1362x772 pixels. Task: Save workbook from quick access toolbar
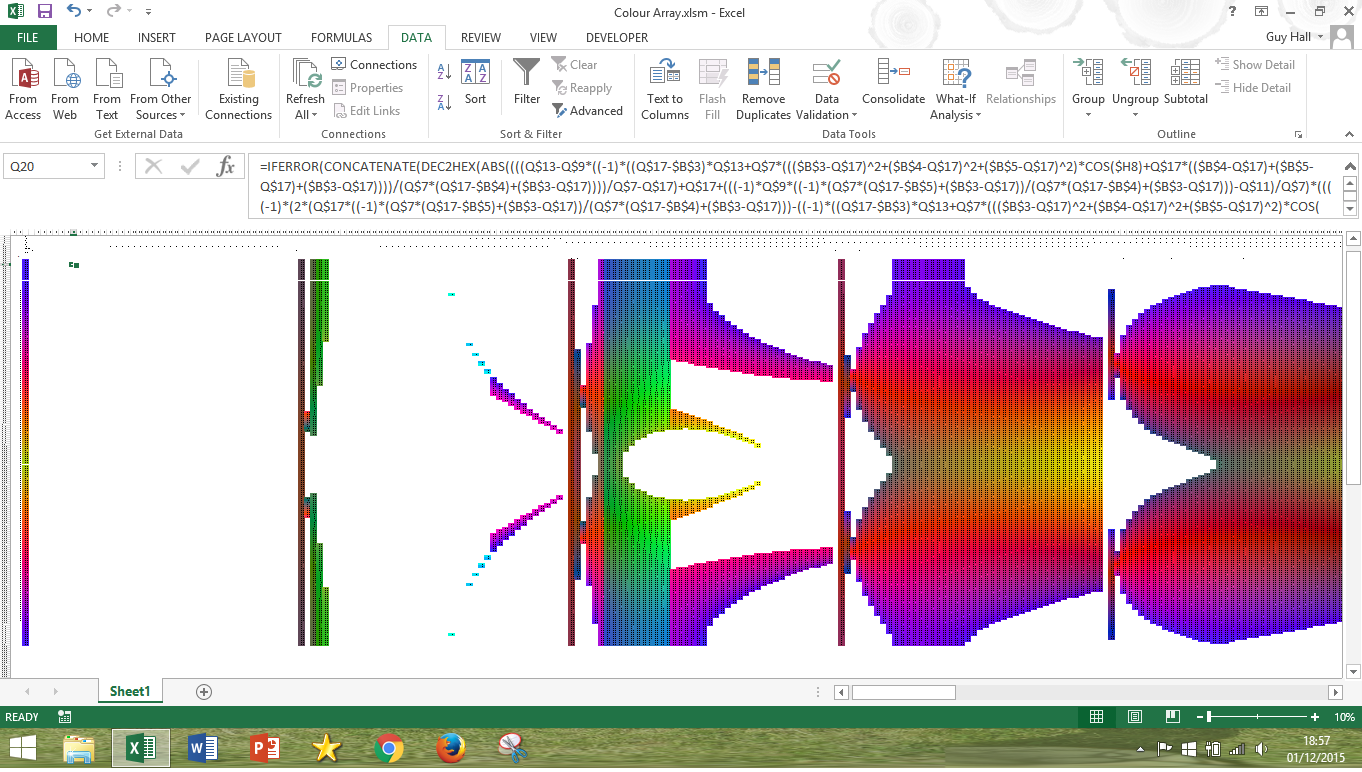click(44, 11)
